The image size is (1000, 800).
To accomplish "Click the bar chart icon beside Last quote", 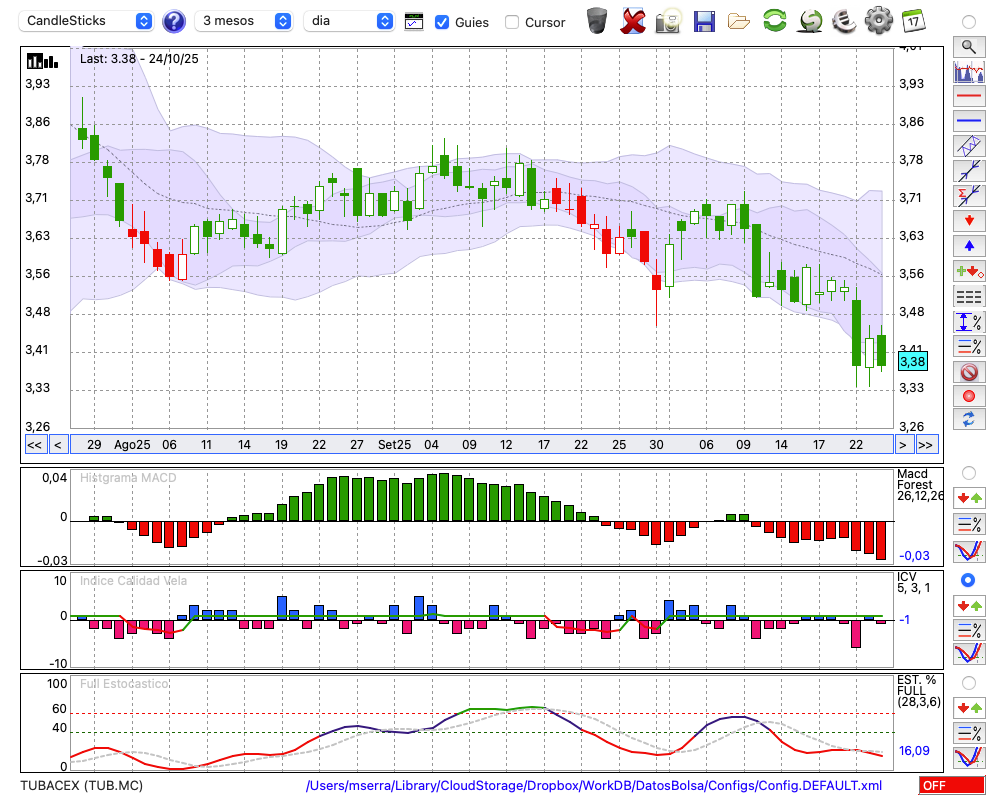I will [x=42, y=61].
